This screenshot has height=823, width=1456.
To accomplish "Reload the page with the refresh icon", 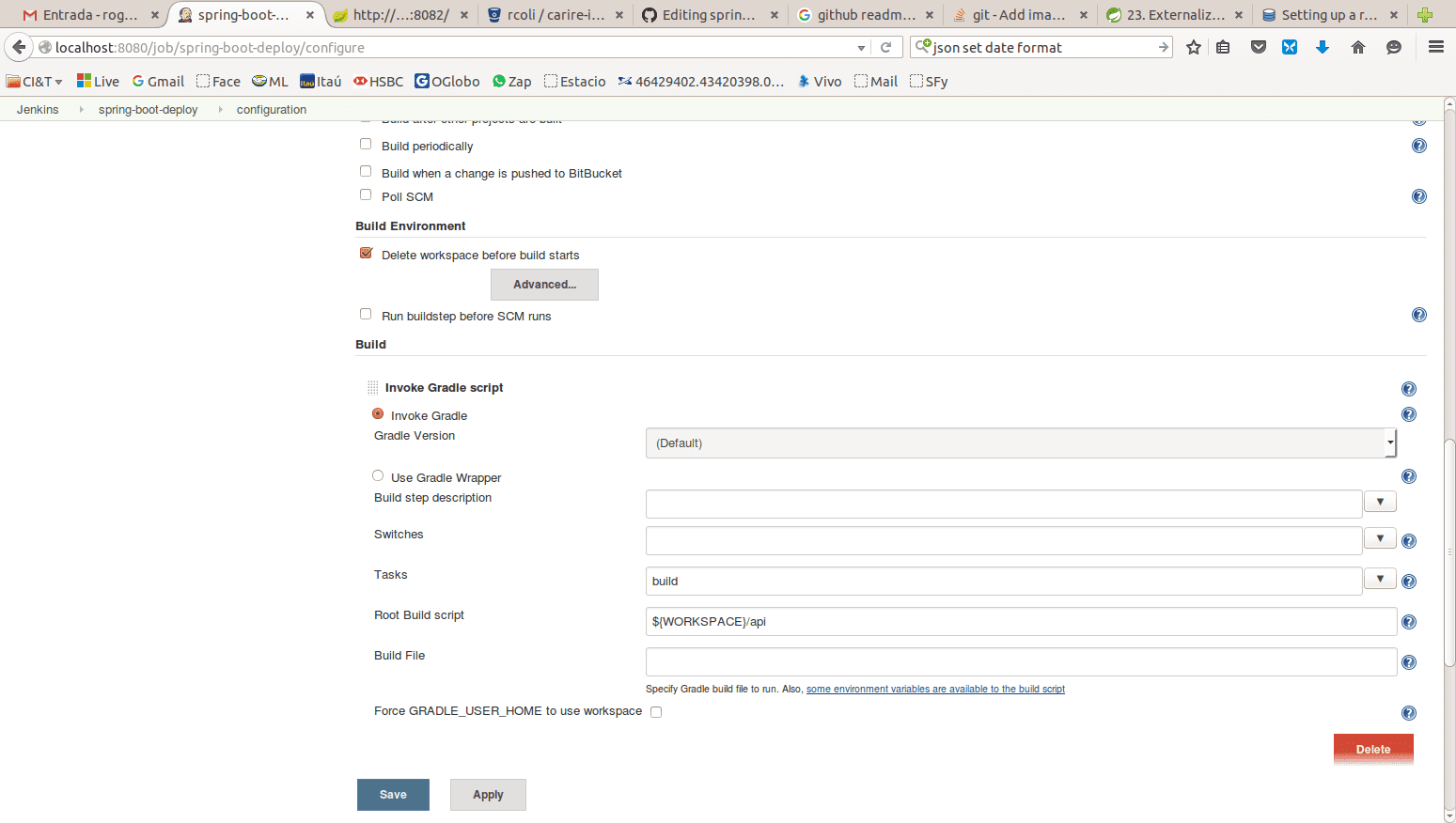I will 885,47.
